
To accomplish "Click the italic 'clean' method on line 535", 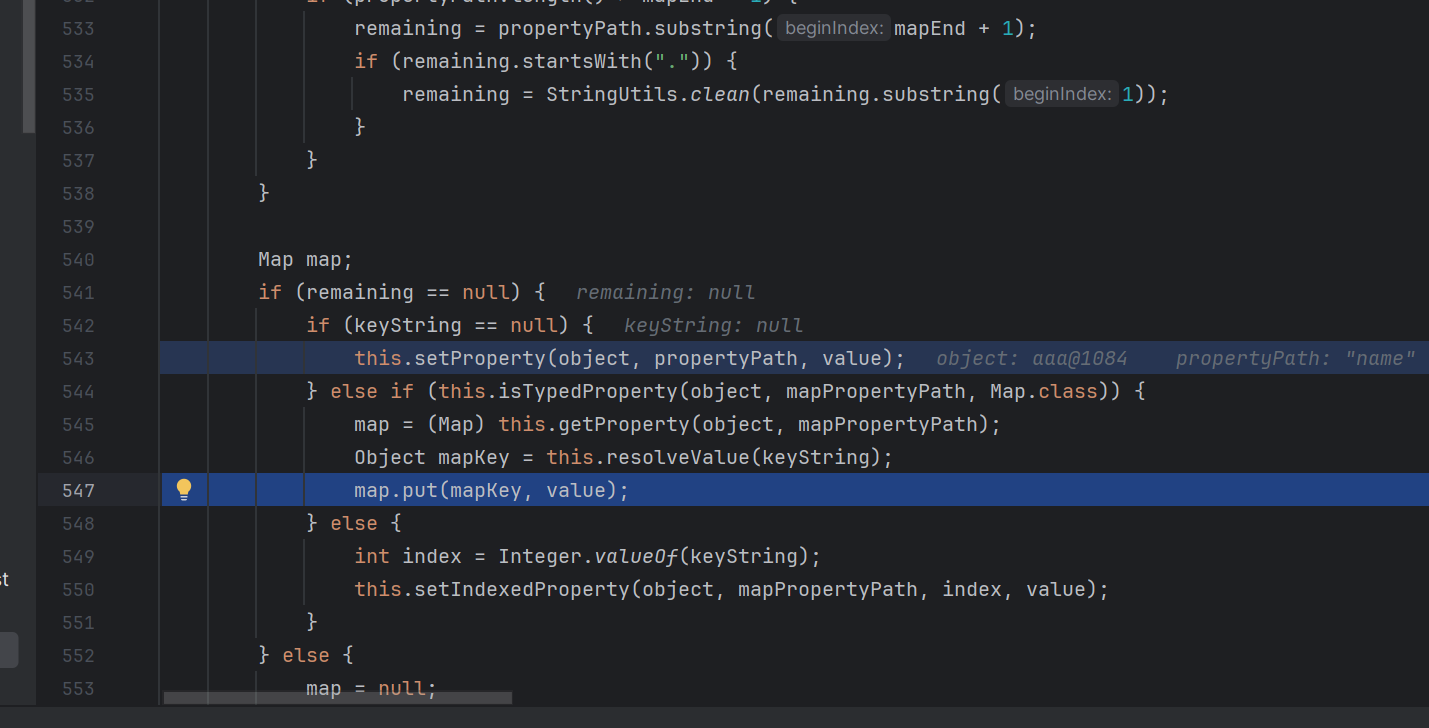I will click(x=720, y=94).
